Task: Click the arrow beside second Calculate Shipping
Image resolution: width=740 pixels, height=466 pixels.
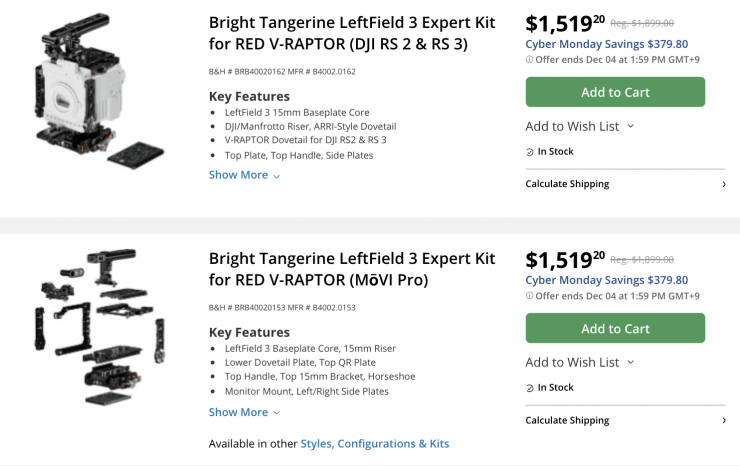Action: pyautogui.click(x=723, y=420)
